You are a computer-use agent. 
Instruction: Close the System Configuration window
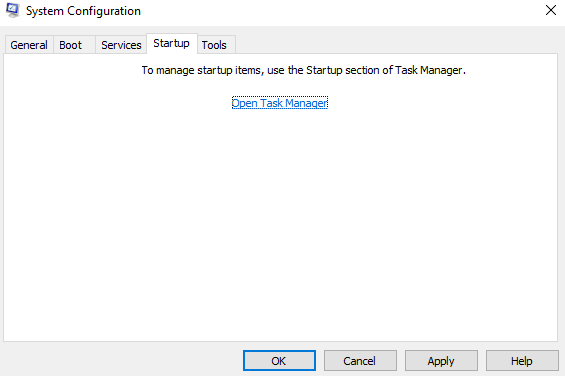click(551, 10)
